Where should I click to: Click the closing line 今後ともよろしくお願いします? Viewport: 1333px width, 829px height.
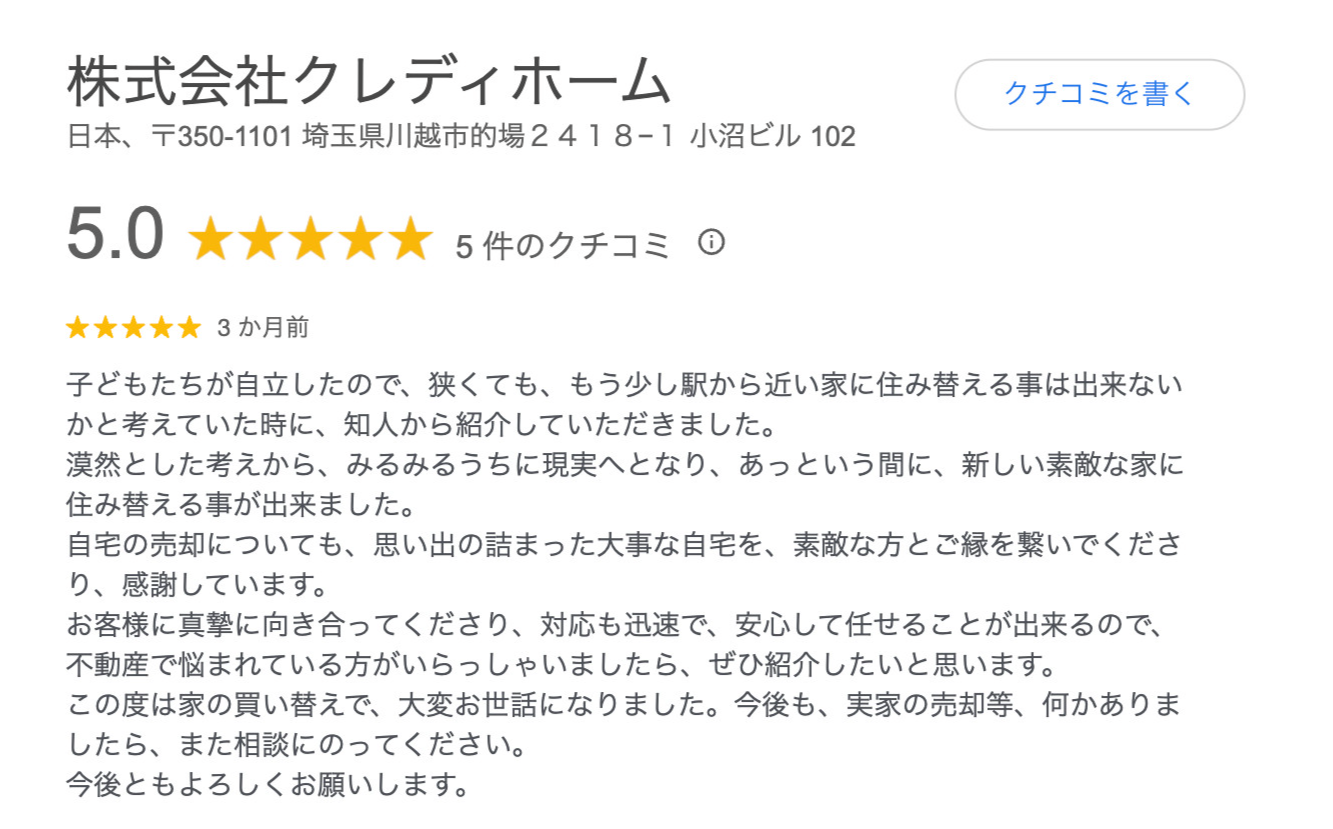268,784
